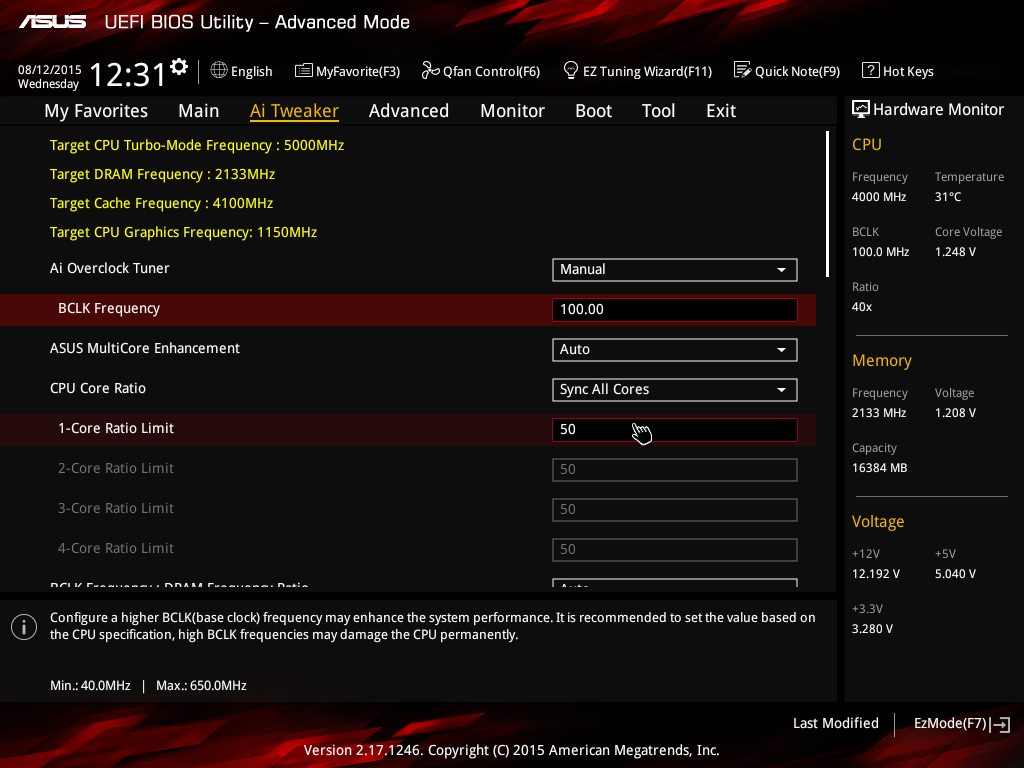Click the EZ Tuning Wizard(F11) label
Image resolution: width=1024 pixels, height=768 pixels.
[x=647, y=71]
